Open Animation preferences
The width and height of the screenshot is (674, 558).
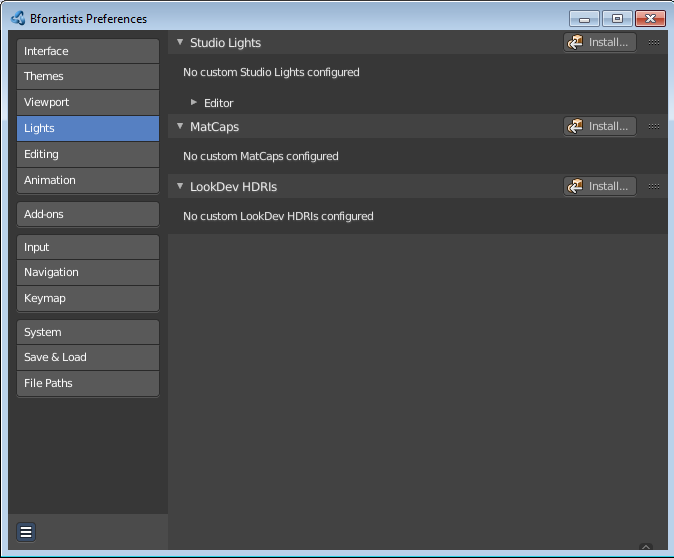88,180
